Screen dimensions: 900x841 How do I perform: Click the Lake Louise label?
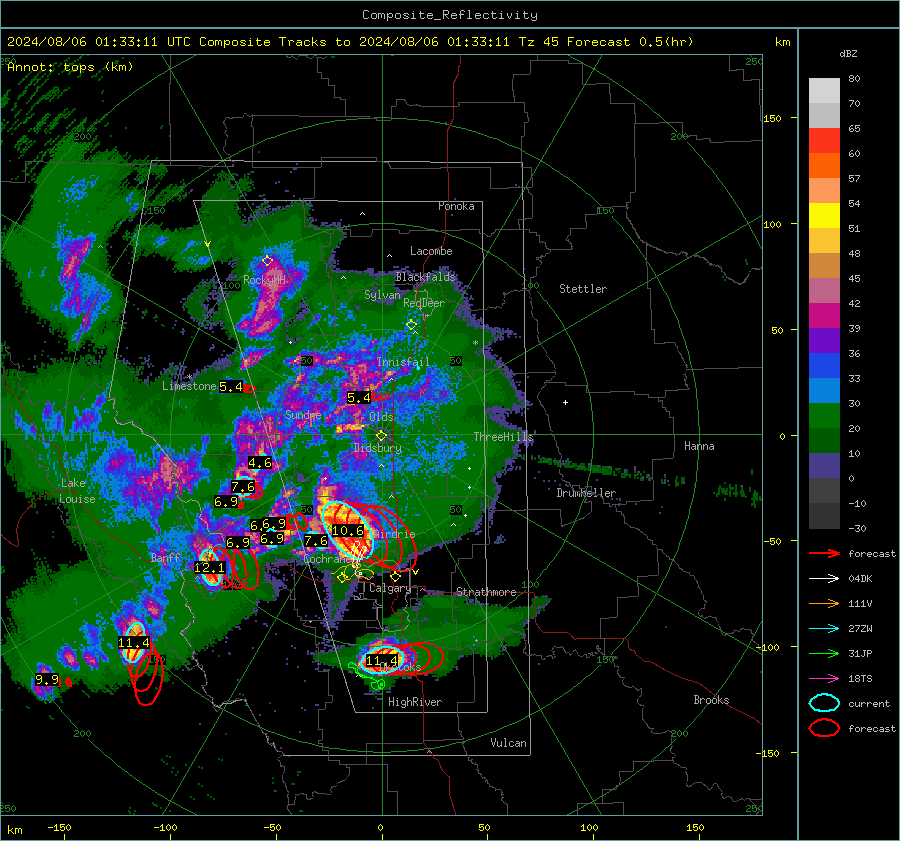(77, 491)
